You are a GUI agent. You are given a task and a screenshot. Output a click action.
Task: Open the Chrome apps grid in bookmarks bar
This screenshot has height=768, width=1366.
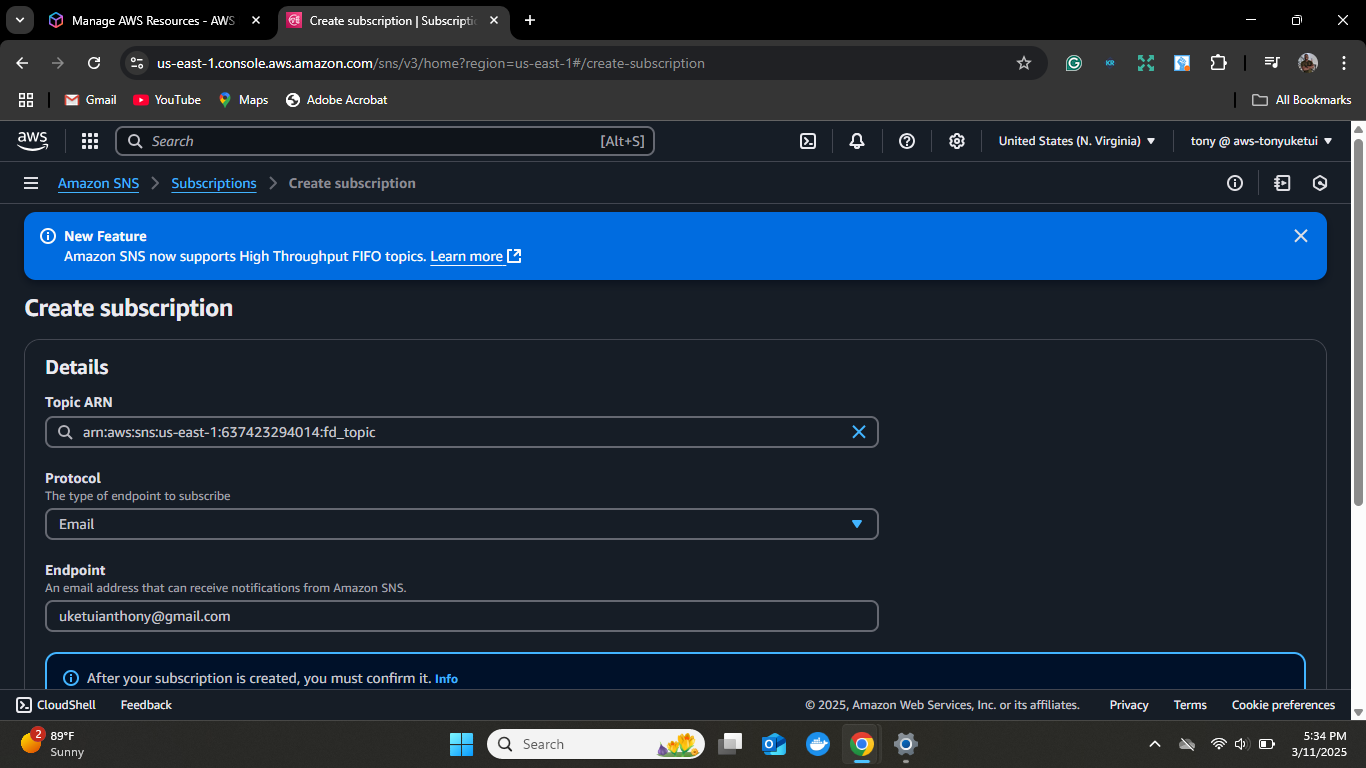pyautogui.click(x=26, y=100)
